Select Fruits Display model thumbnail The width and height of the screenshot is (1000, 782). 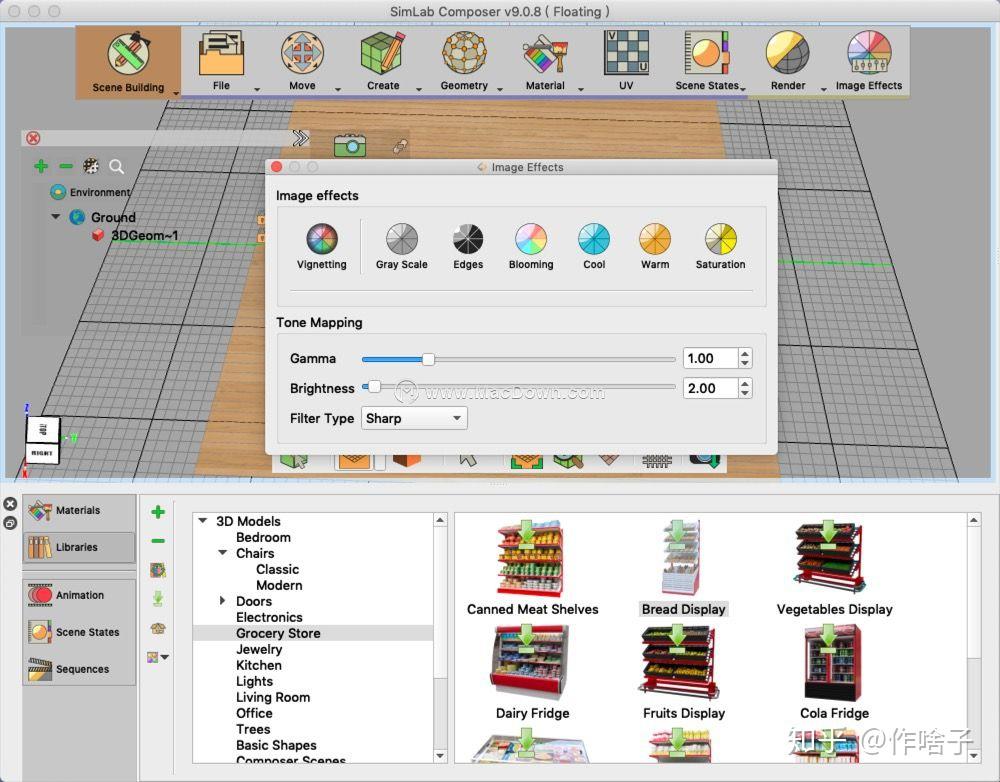(x=680, y=662)
